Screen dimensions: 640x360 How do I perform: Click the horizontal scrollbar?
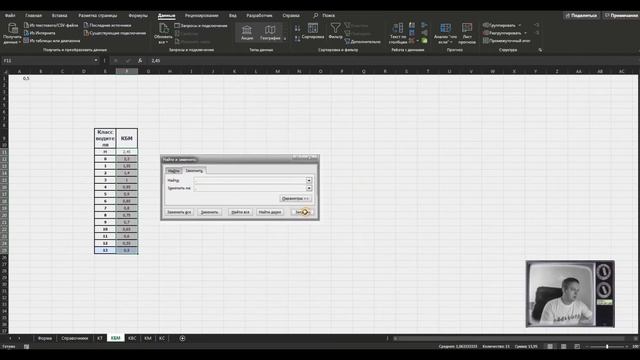[x=510, y=338]
